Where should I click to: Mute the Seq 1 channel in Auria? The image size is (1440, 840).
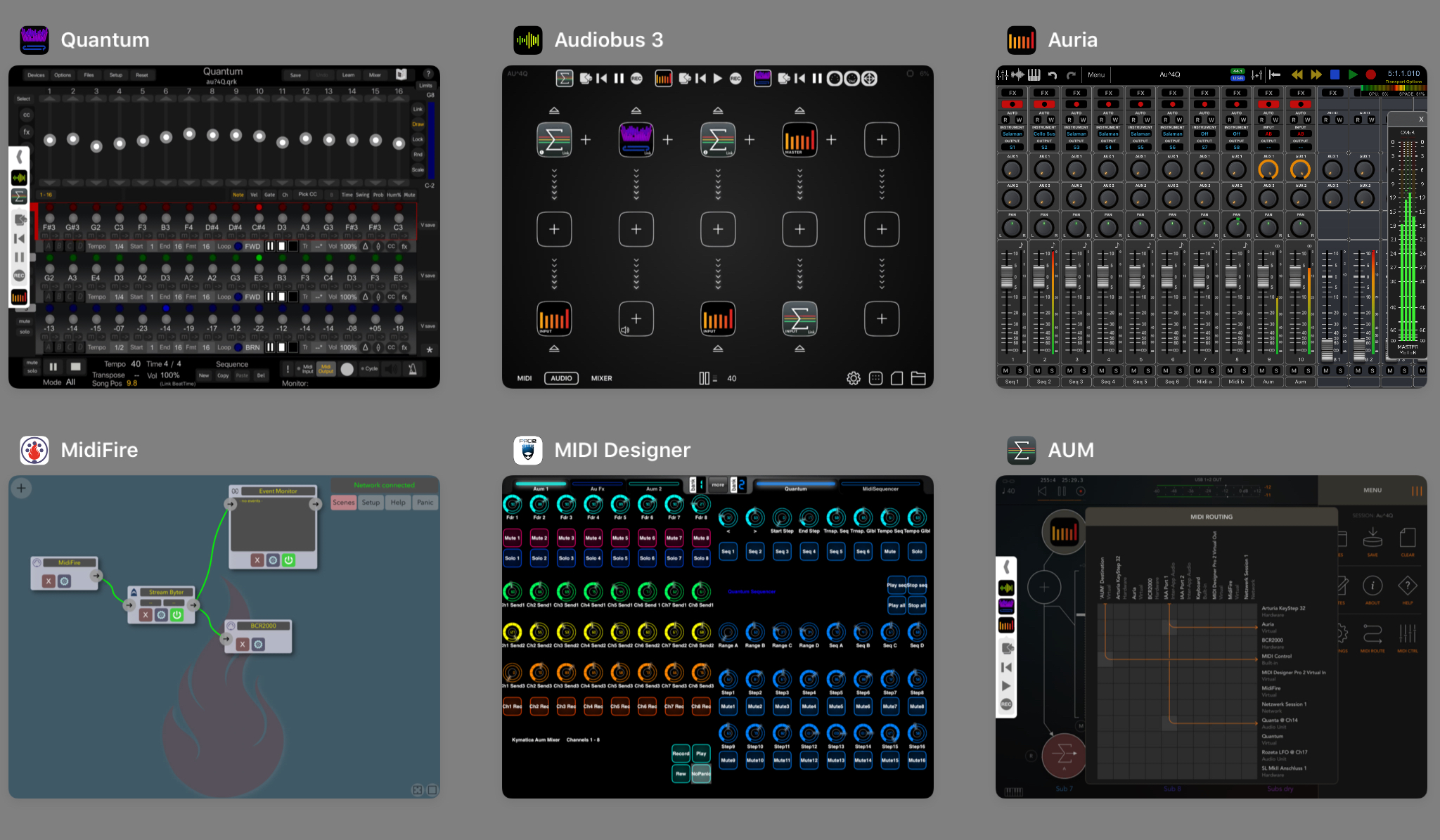pos(1005,370)
